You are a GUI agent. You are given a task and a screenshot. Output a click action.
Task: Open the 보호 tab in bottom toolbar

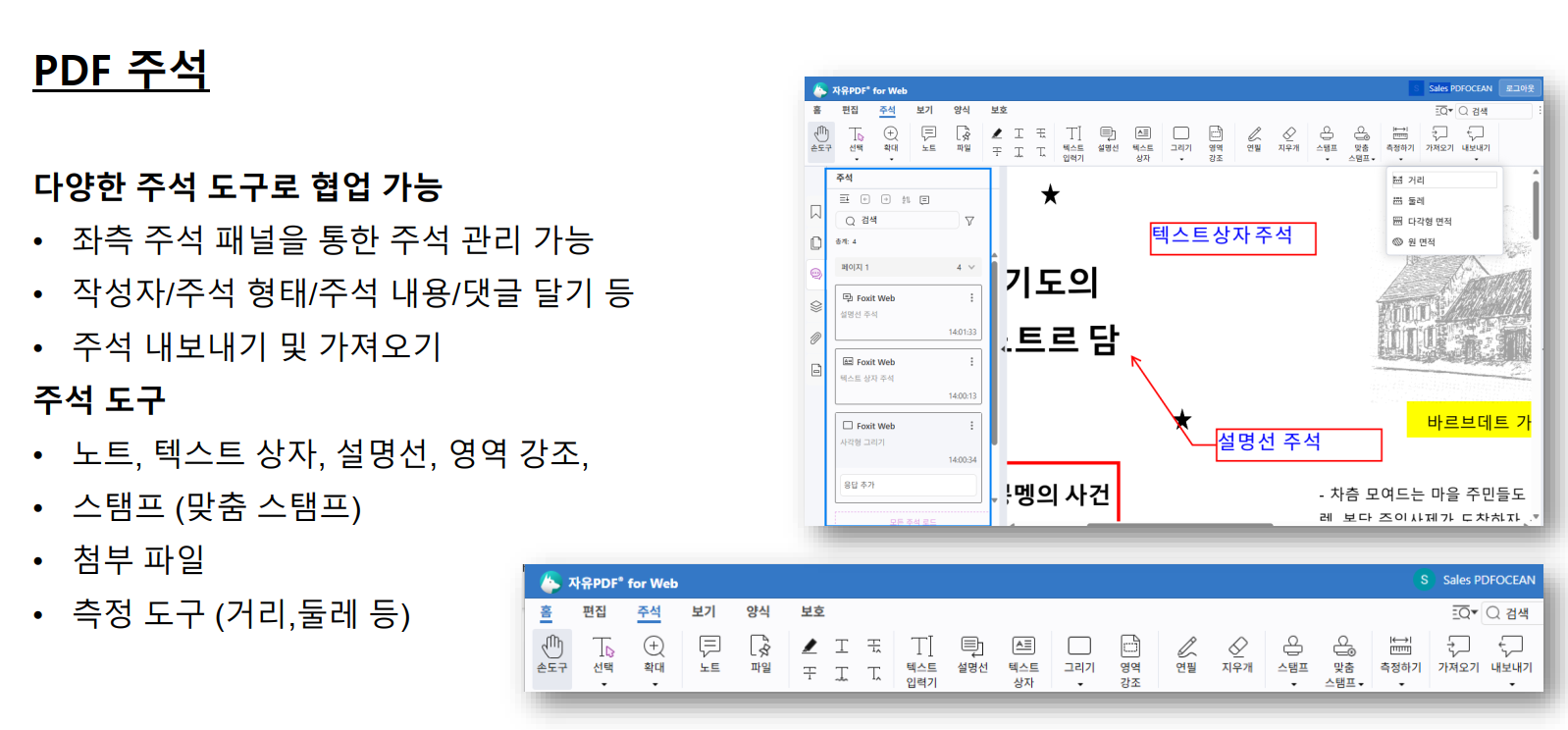pyautogui.click(x=812, y=611)
